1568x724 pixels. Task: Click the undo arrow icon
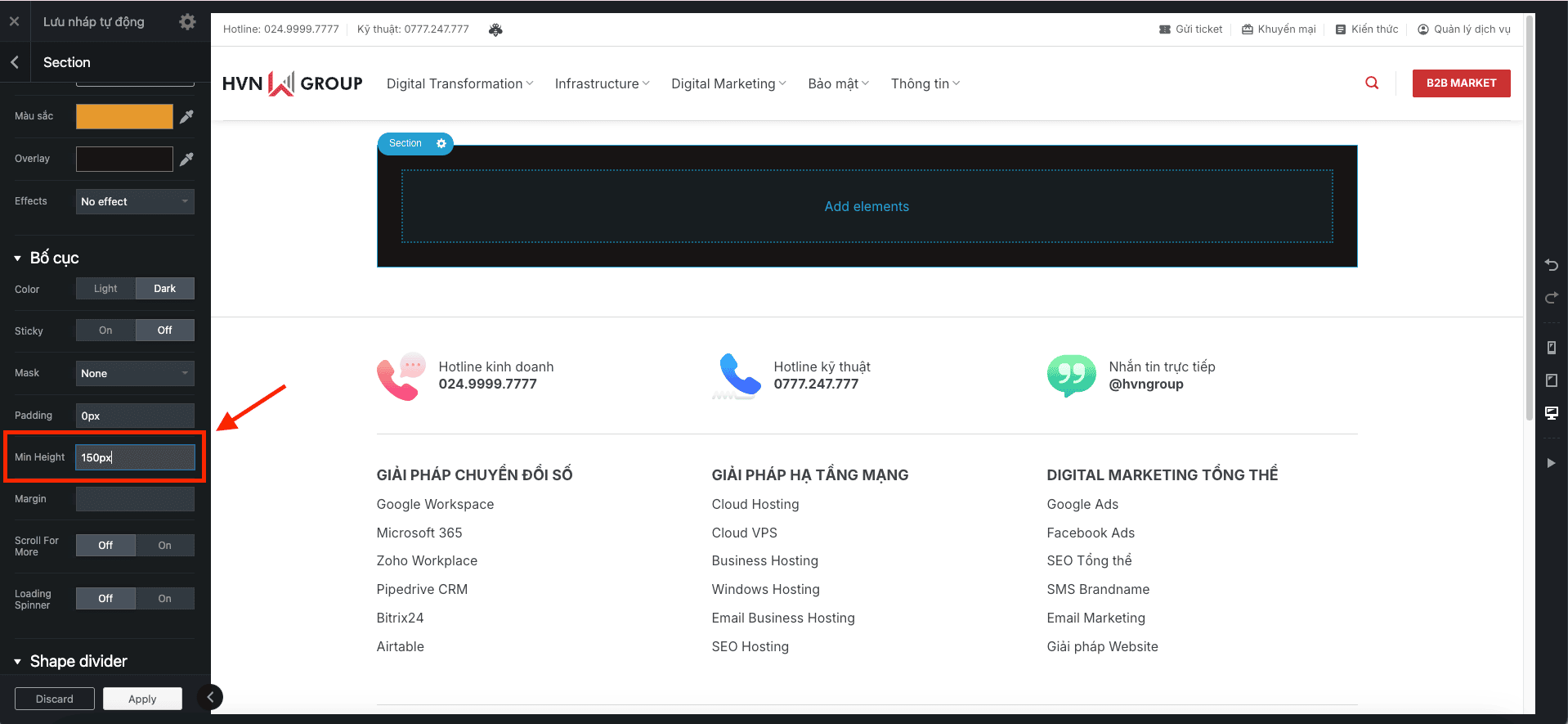(x=1551, y=265)
